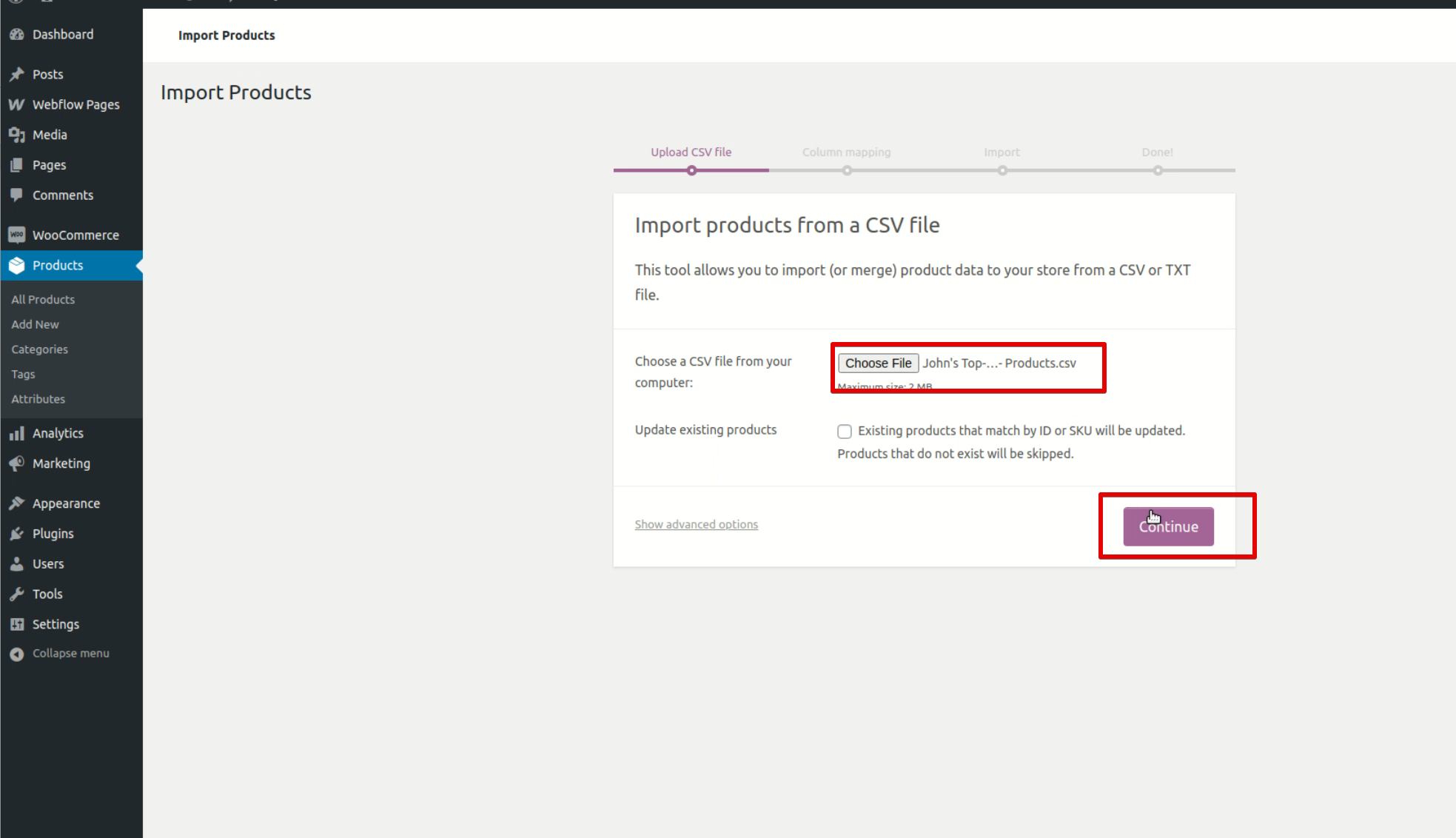Click the Plugins plug icon
This screenshot has width=1456, height=838.
point(16,534)
